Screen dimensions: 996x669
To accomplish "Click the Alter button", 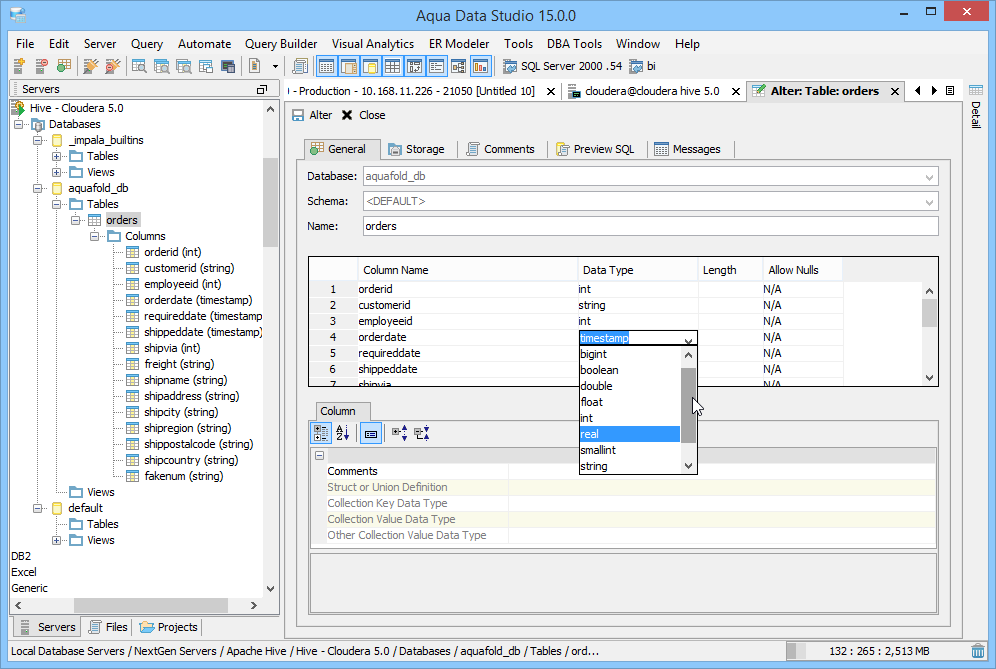I will click(x=312, y=115).
